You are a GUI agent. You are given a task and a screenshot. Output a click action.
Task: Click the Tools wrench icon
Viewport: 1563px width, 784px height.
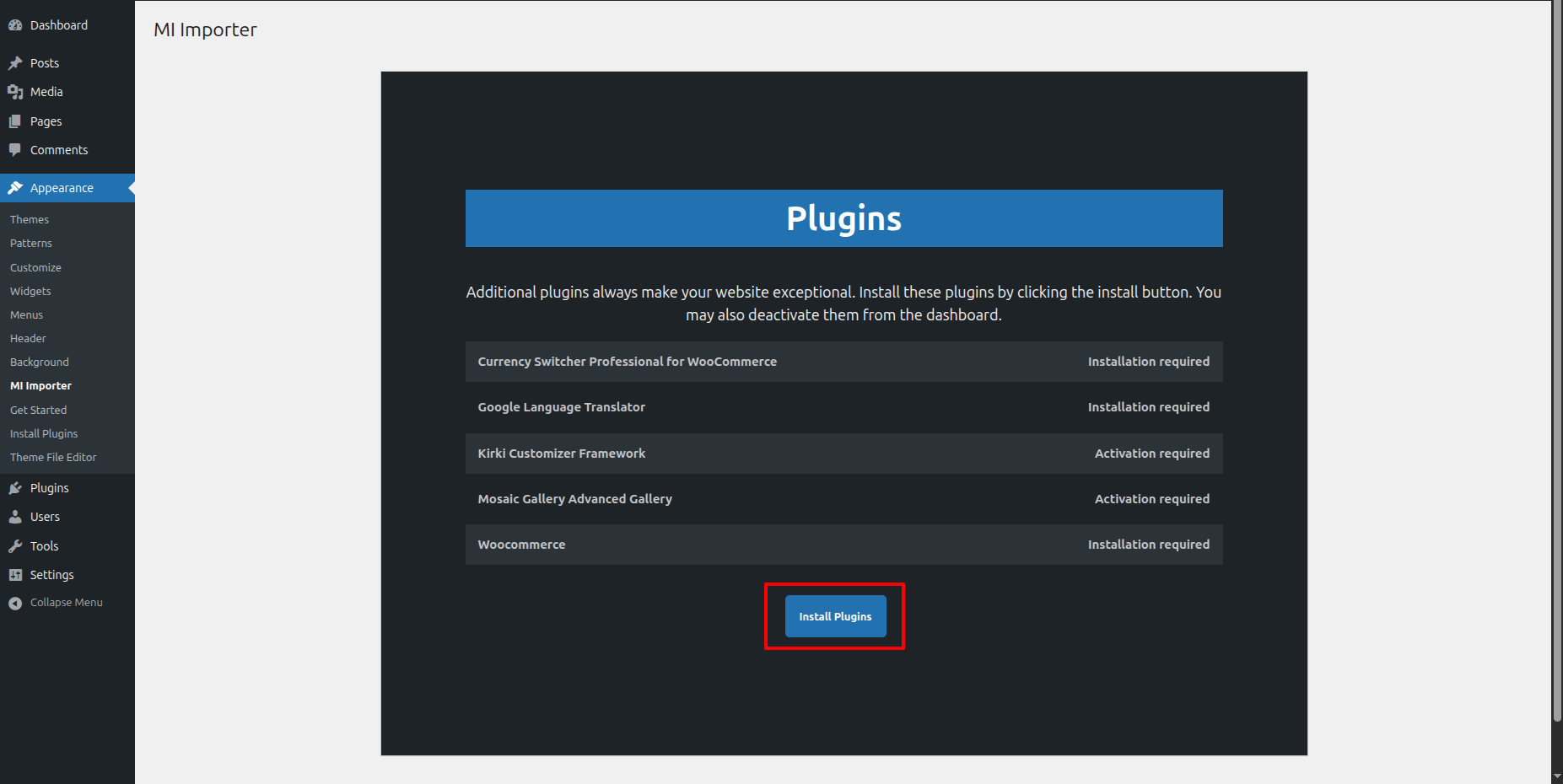(x=15, y=546)
